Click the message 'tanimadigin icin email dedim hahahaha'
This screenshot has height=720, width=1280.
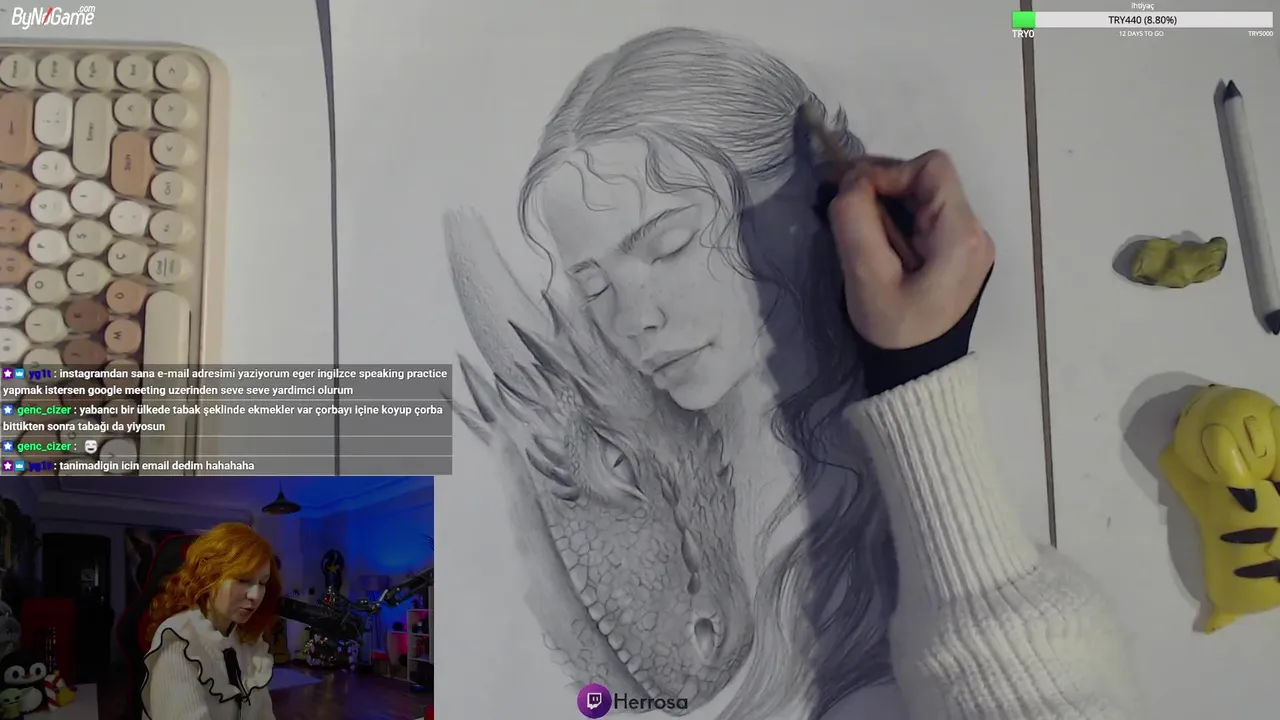[157, 466]
